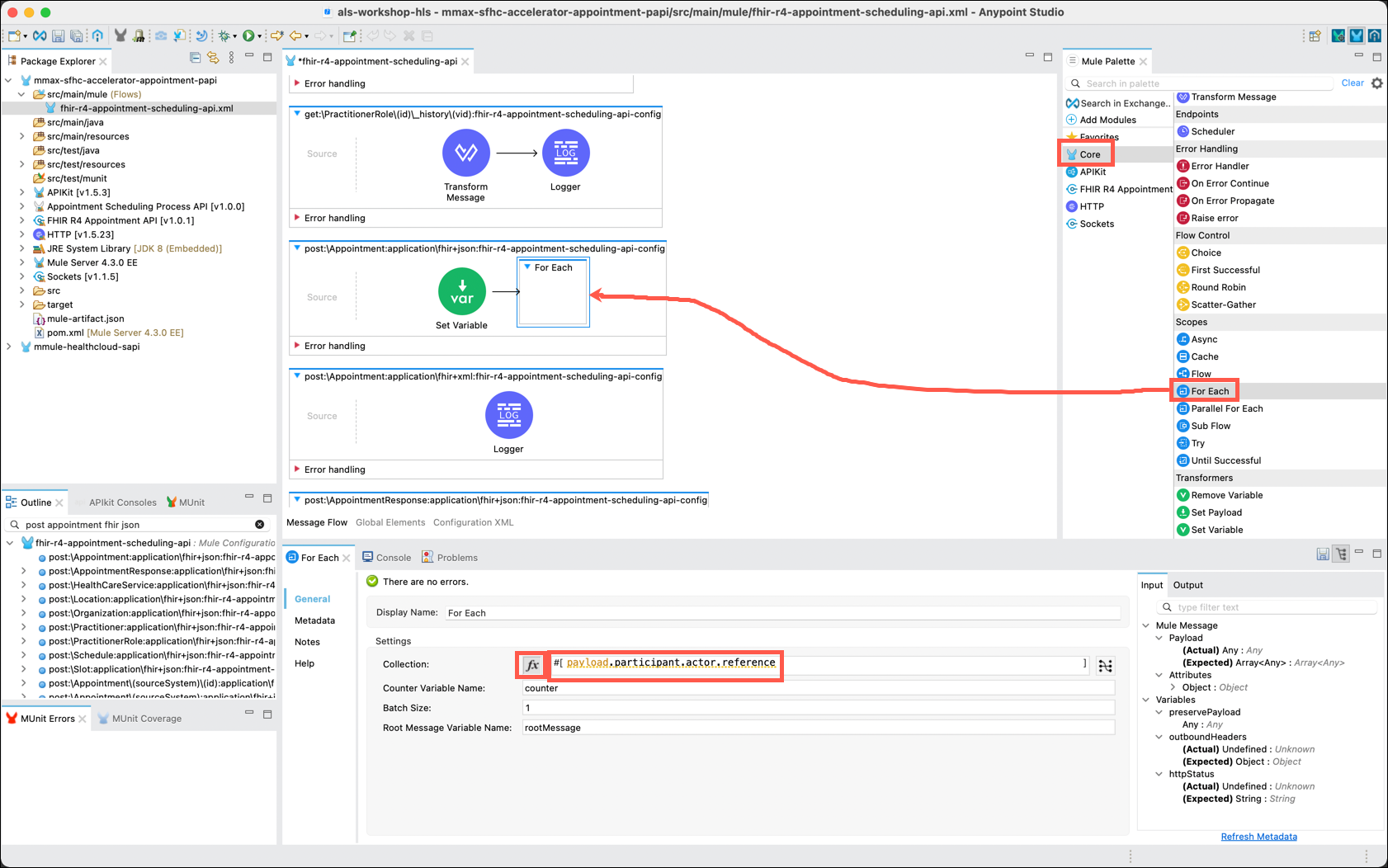Viewport: 1388px width, 868px height.
Task: Open expression editor icon beside Collection field
Action: pyautogui.click(x=1106, y=665)
